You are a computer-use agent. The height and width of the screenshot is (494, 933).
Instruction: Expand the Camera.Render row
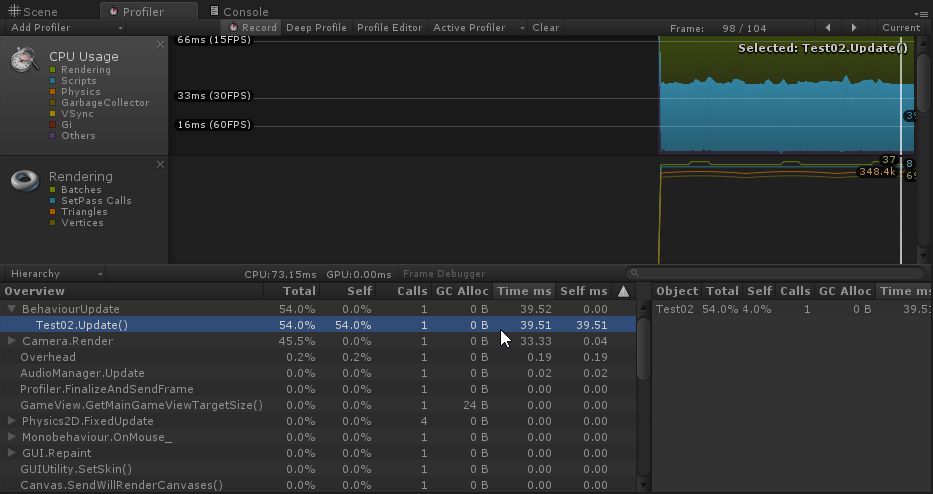click(11, 341)
